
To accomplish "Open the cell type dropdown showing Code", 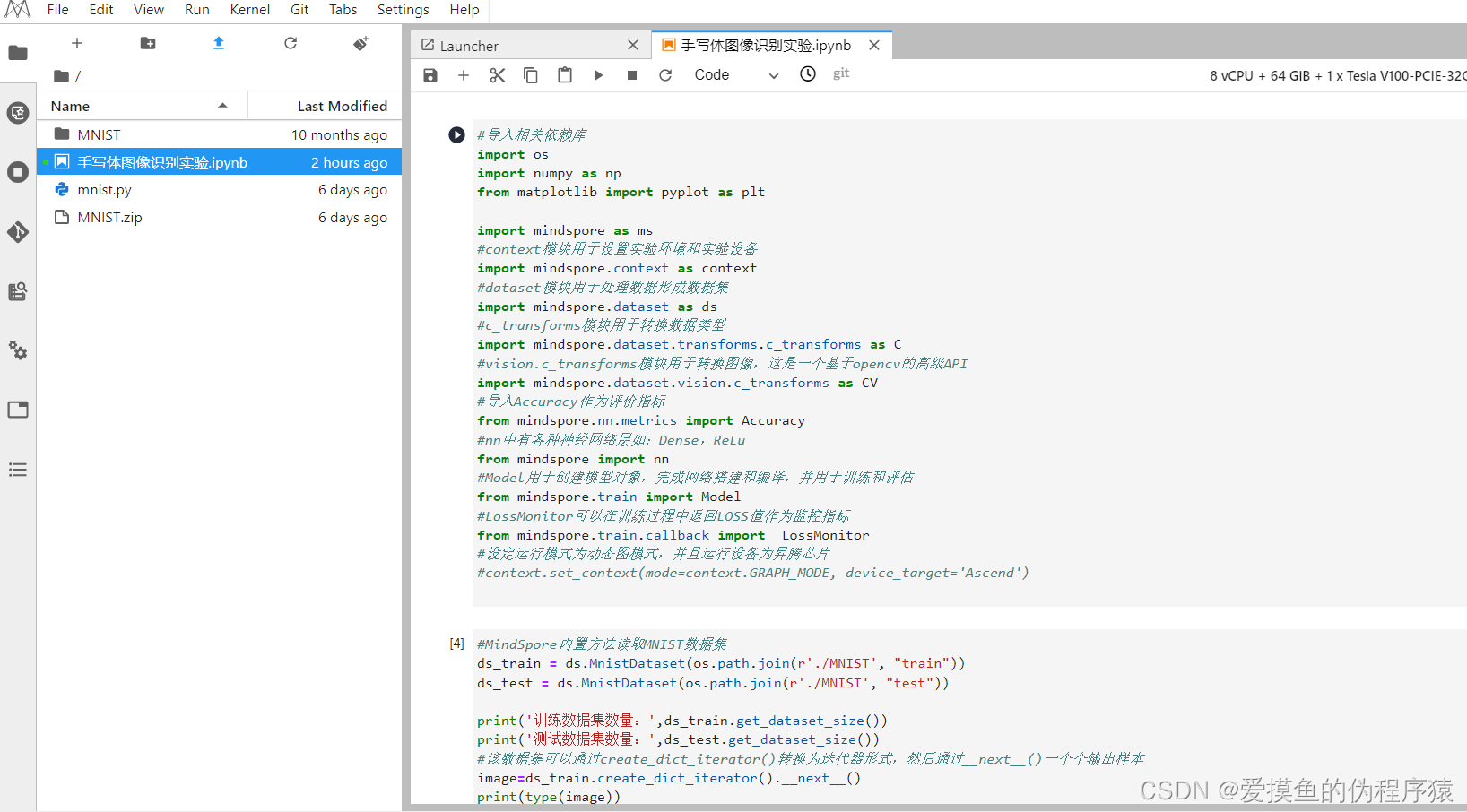I will [x=736, y=75].
